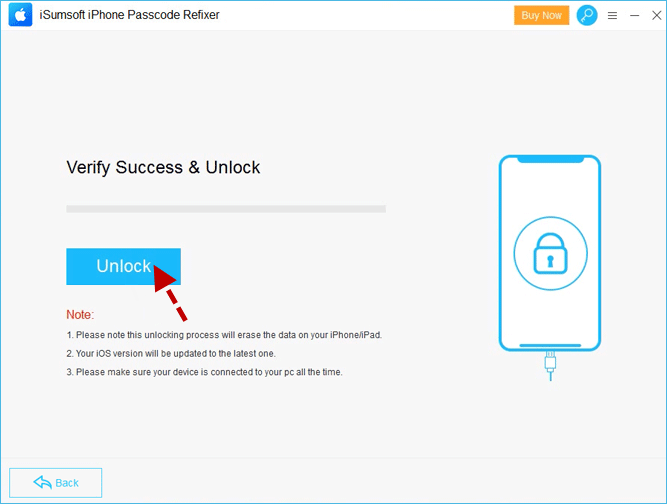The height and width of the screenshot is (504, 667).
Task: Click the padlock icon on the phone
Action: 550,253
